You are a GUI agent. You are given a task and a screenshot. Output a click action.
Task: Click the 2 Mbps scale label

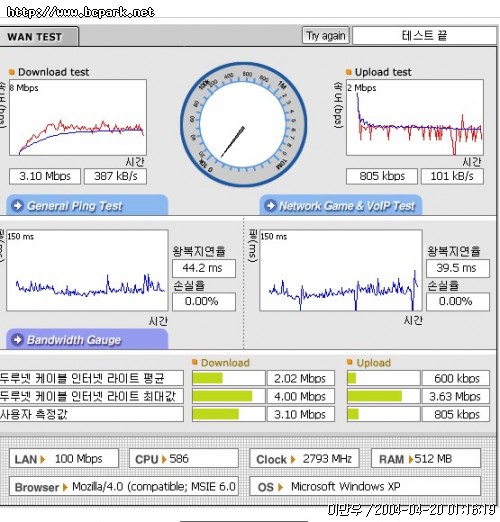[x=362, y=88]
